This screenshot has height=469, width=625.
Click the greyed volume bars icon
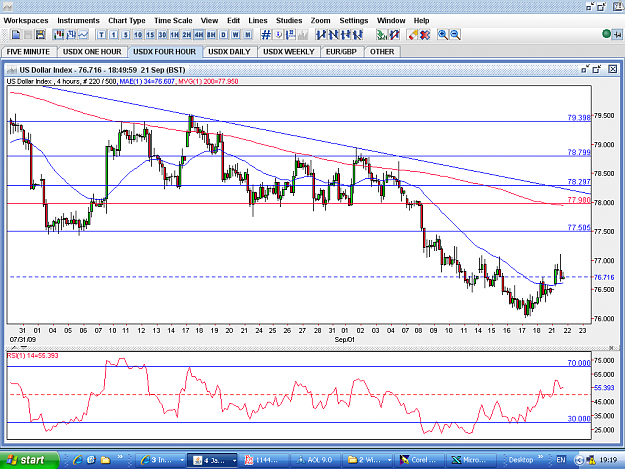(x=303, y=35)
